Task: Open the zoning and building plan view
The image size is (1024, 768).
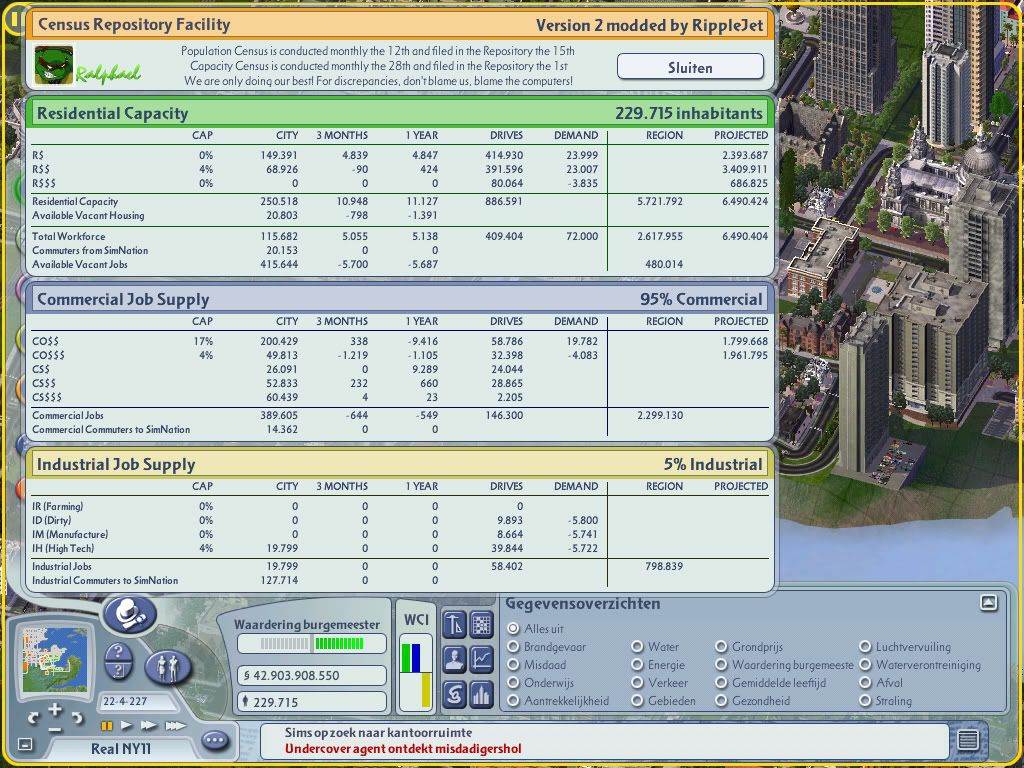Action: pyautogui.click(x=455, y=624)
